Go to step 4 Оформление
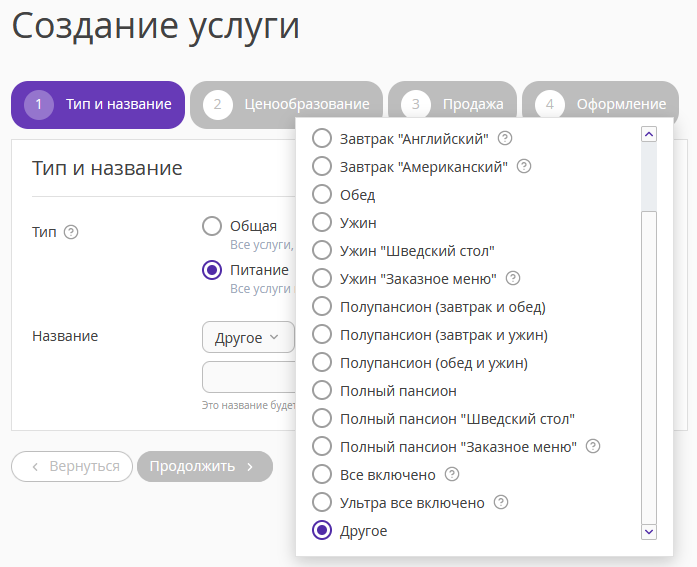The width and height of the screenshot is (697, 567). [x=601, y=105]
